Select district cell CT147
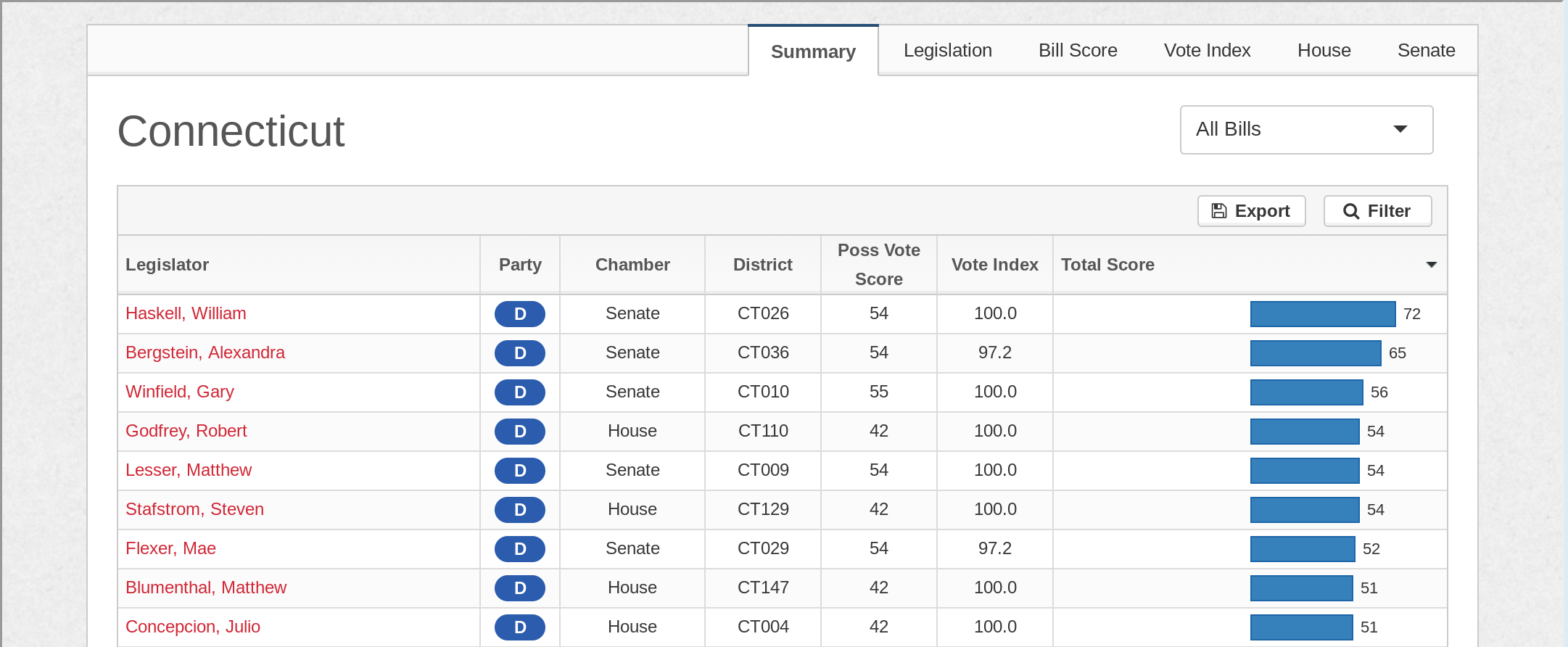This screenshot has height=647, width=1568. pos(763,588)
